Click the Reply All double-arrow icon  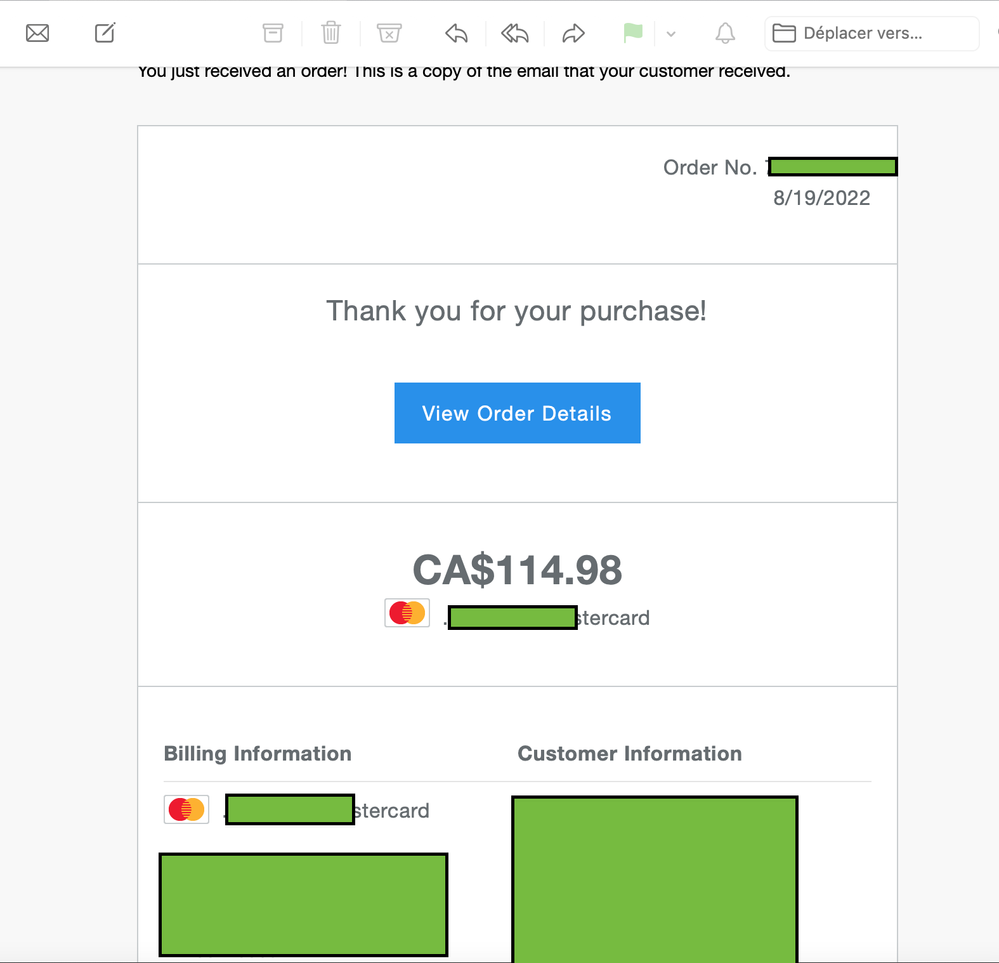514,33
